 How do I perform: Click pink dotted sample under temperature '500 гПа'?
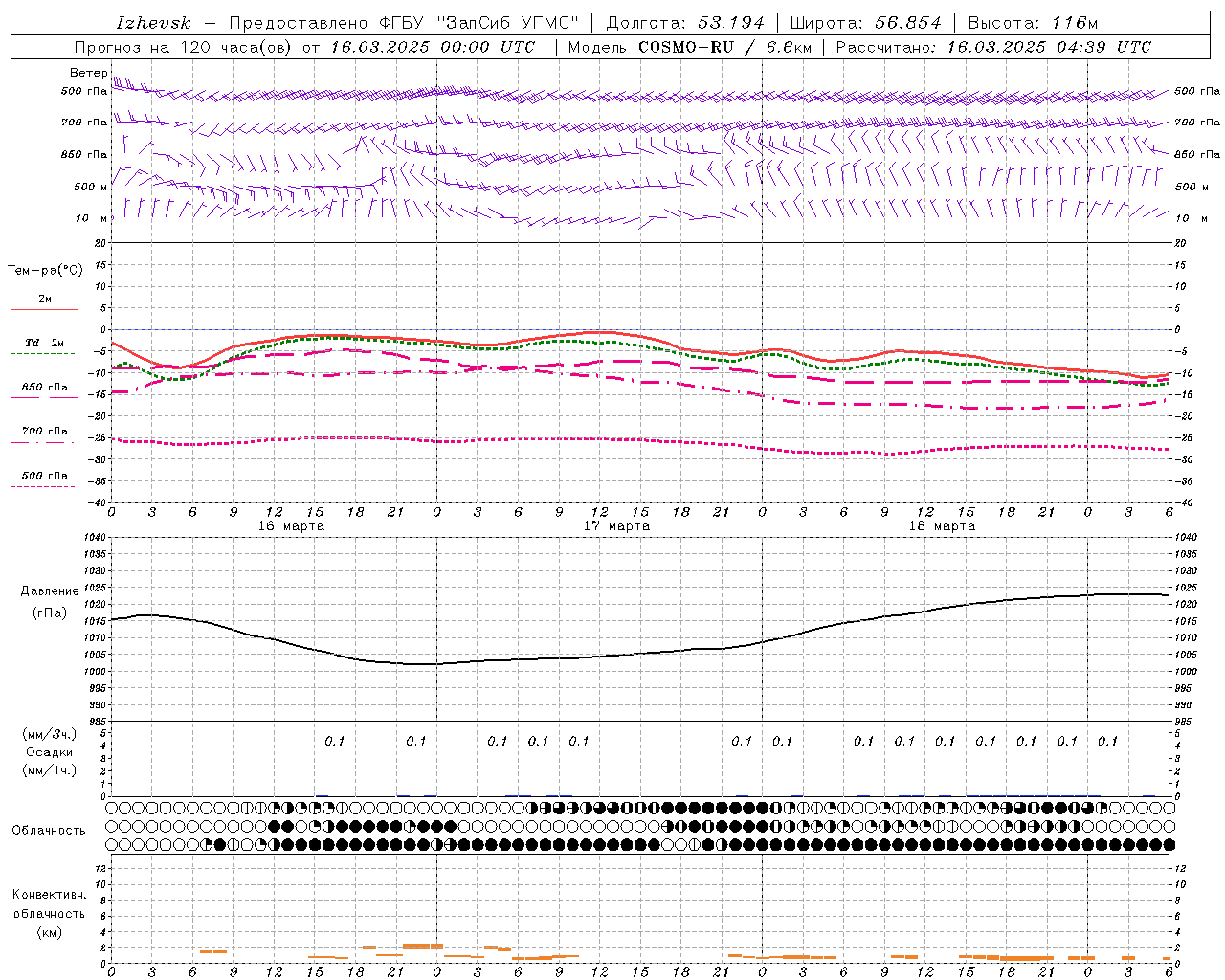tap(42, 486)
